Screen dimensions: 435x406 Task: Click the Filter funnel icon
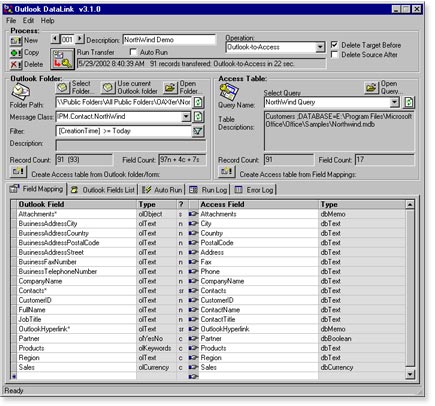pyautogui.click(x=198, y=131)
